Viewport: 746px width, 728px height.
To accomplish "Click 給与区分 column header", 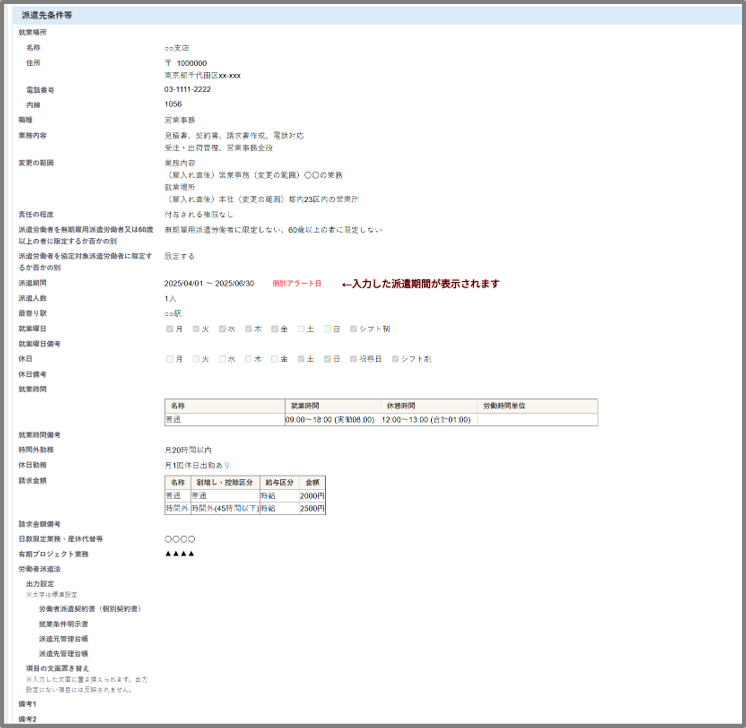I will coord(279,482).
